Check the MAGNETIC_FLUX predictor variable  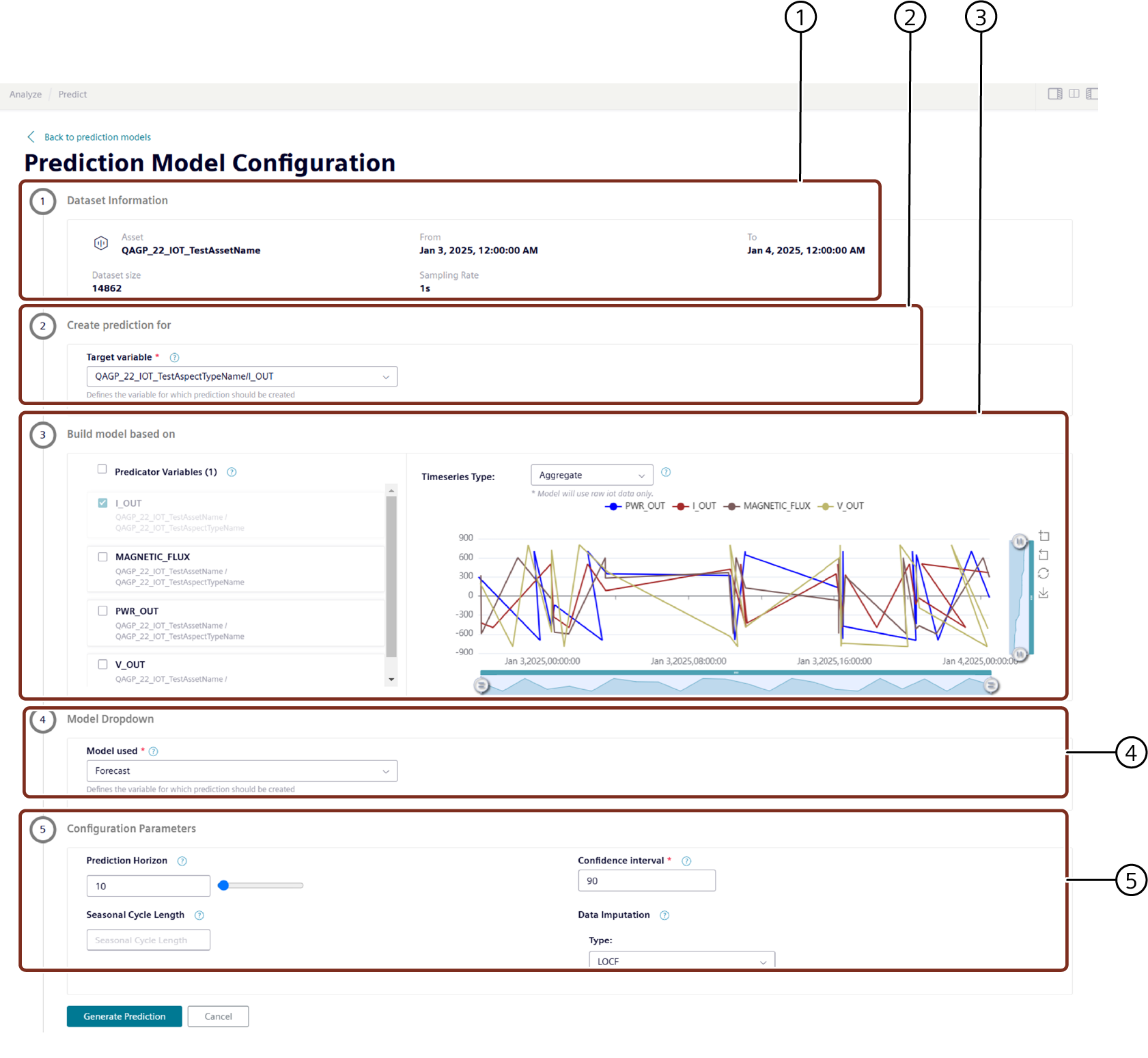(x=102, y=557)
